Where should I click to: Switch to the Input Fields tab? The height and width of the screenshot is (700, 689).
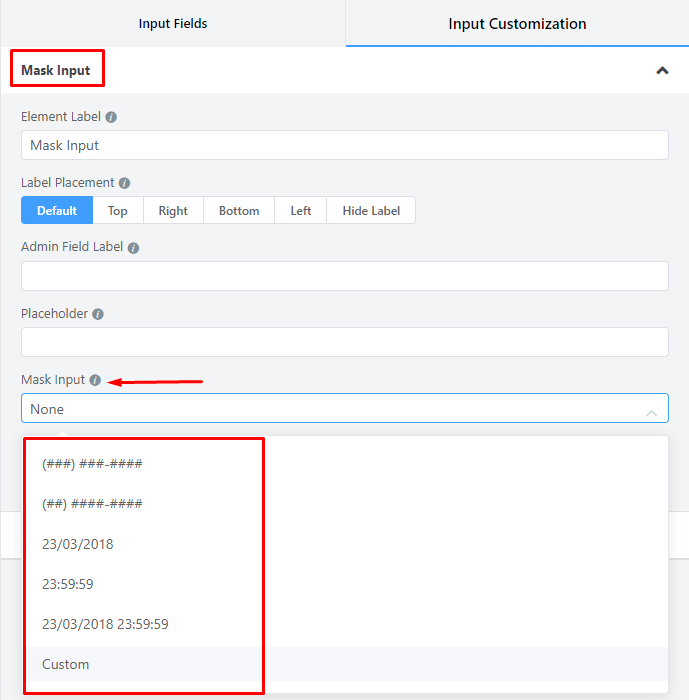point(172,23)
